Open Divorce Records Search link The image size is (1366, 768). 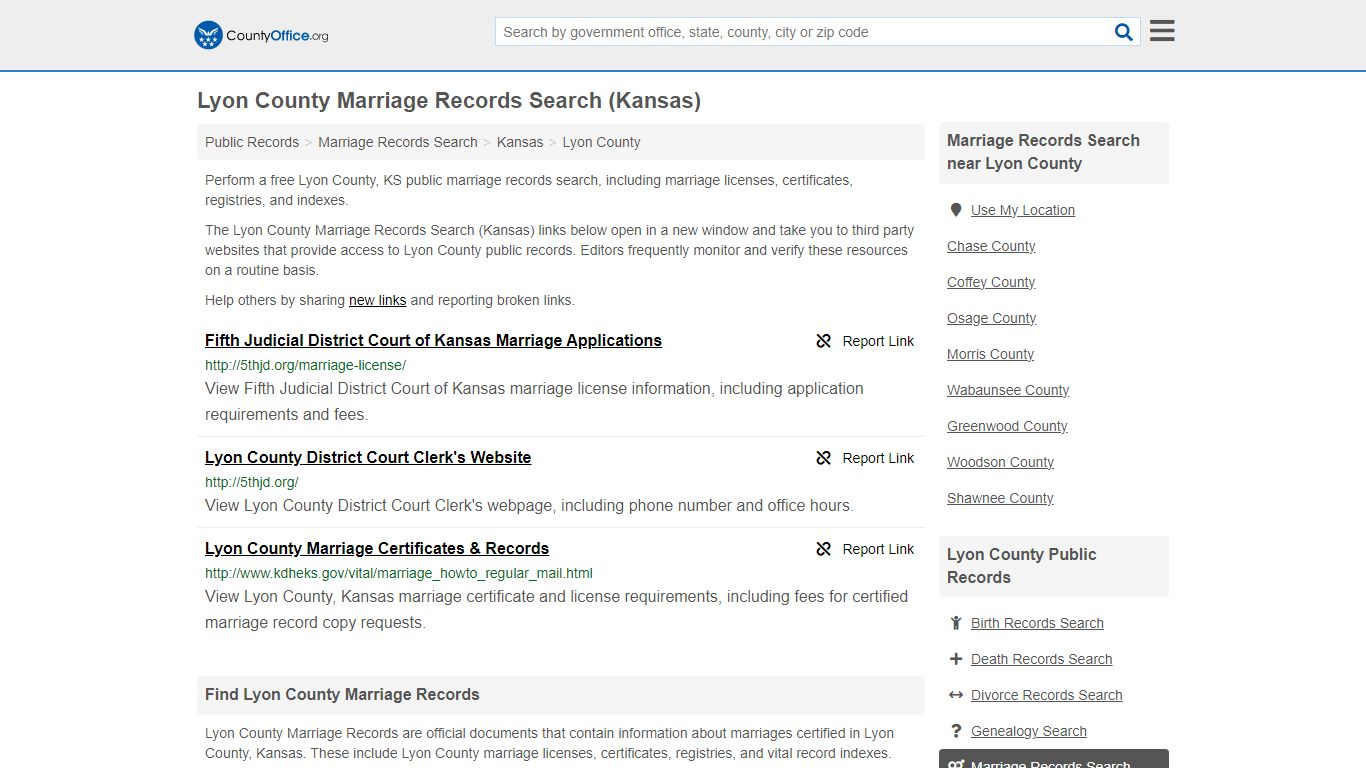point(1046,695)
